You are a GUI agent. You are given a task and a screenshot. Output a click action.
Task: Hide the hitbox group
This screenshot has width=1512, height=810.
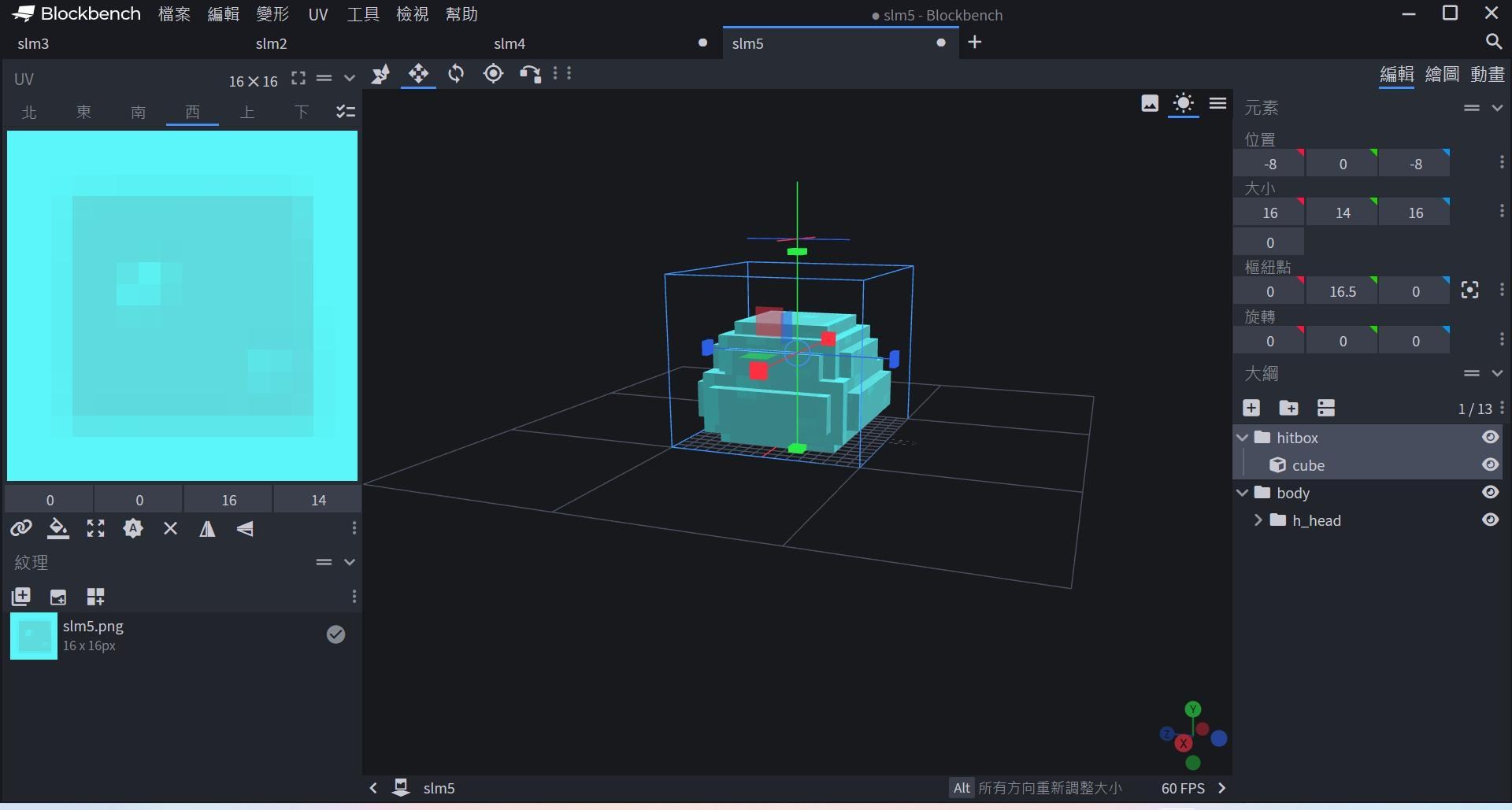pyautogui.click(x=1490, y=438)
